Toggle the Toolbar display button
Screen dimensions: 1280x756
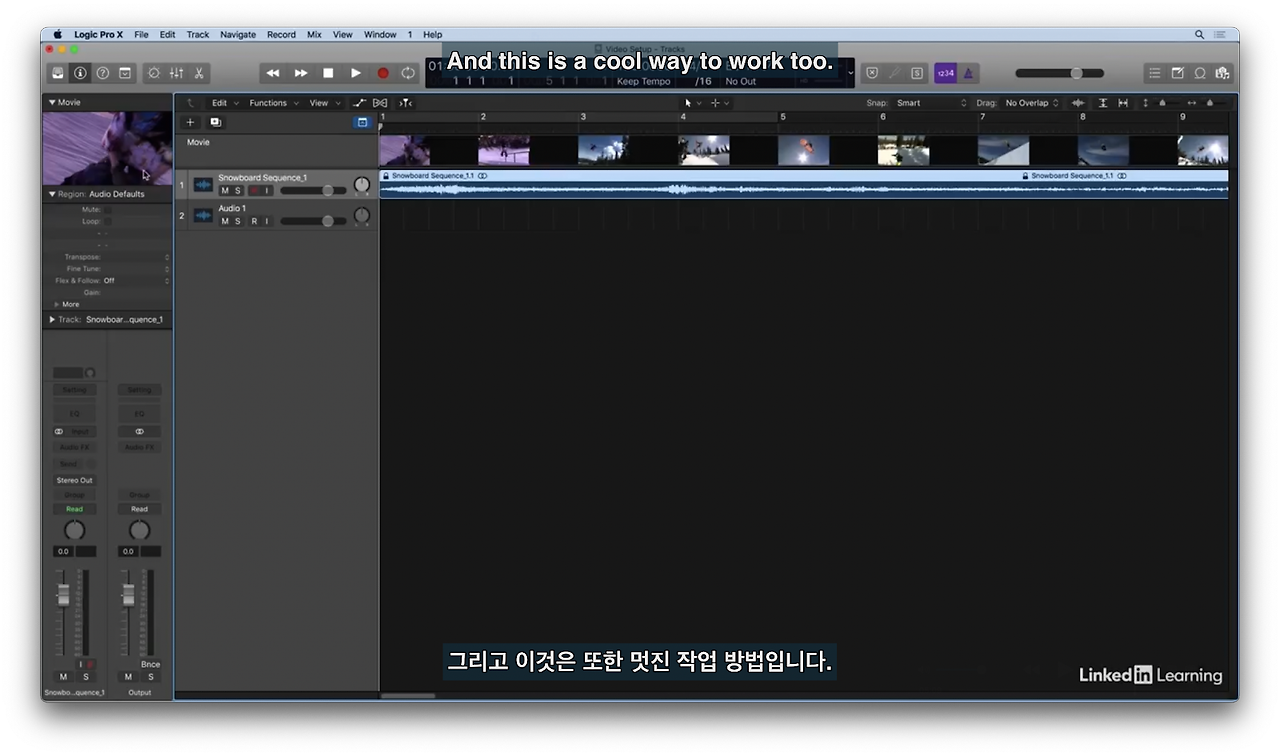125,73
